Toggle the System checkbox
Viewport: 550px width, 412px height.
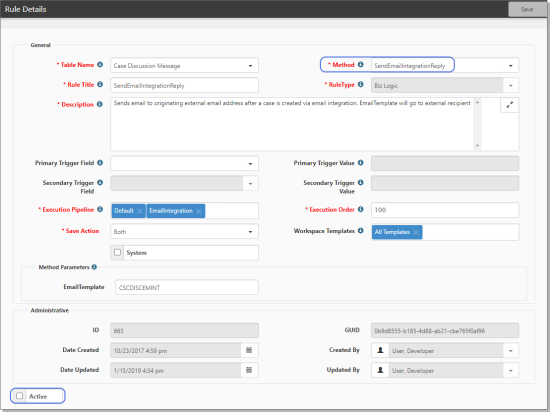pyautogui.click(x=118, y=252)
